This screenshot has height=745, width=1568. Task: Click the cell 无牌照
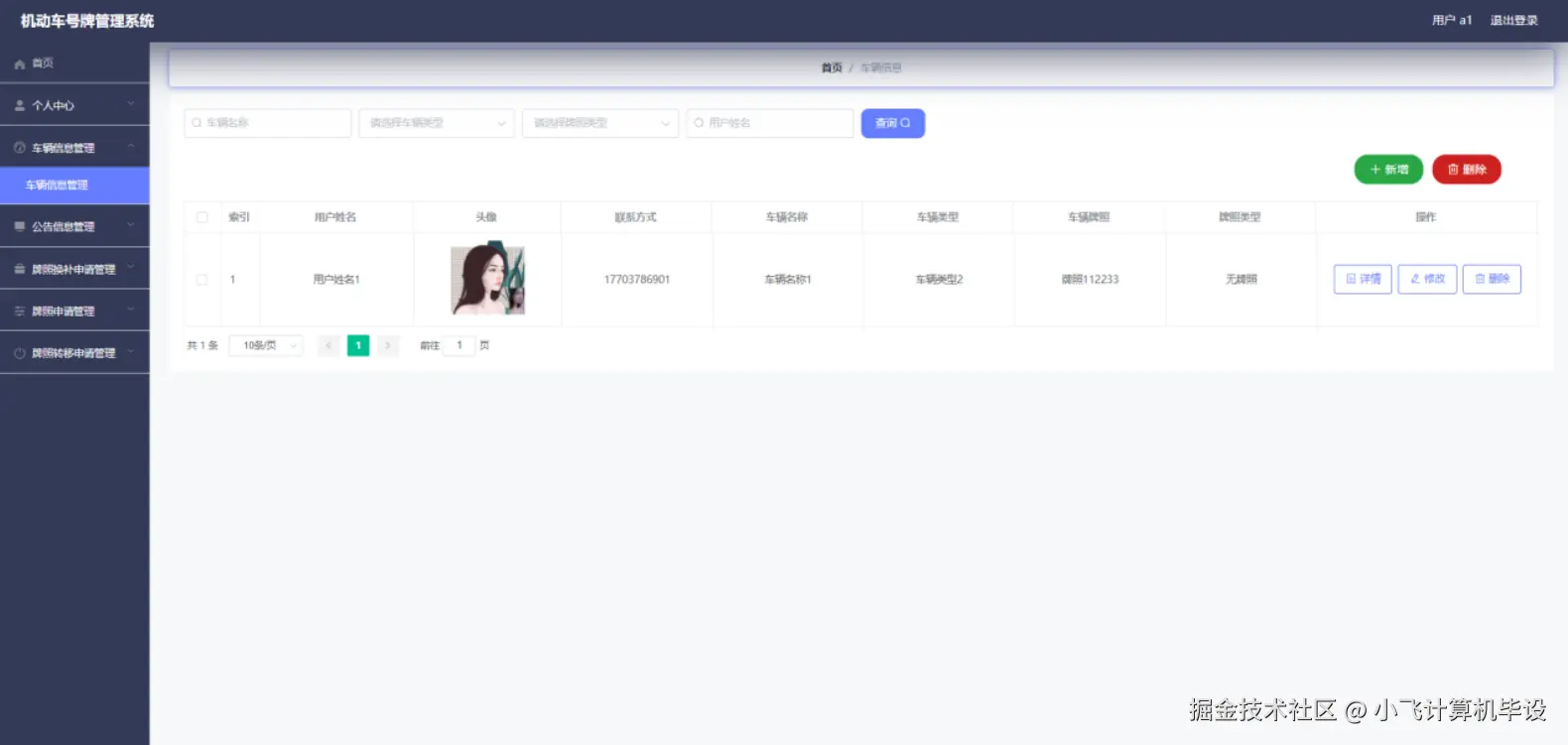coord(1241,280)
